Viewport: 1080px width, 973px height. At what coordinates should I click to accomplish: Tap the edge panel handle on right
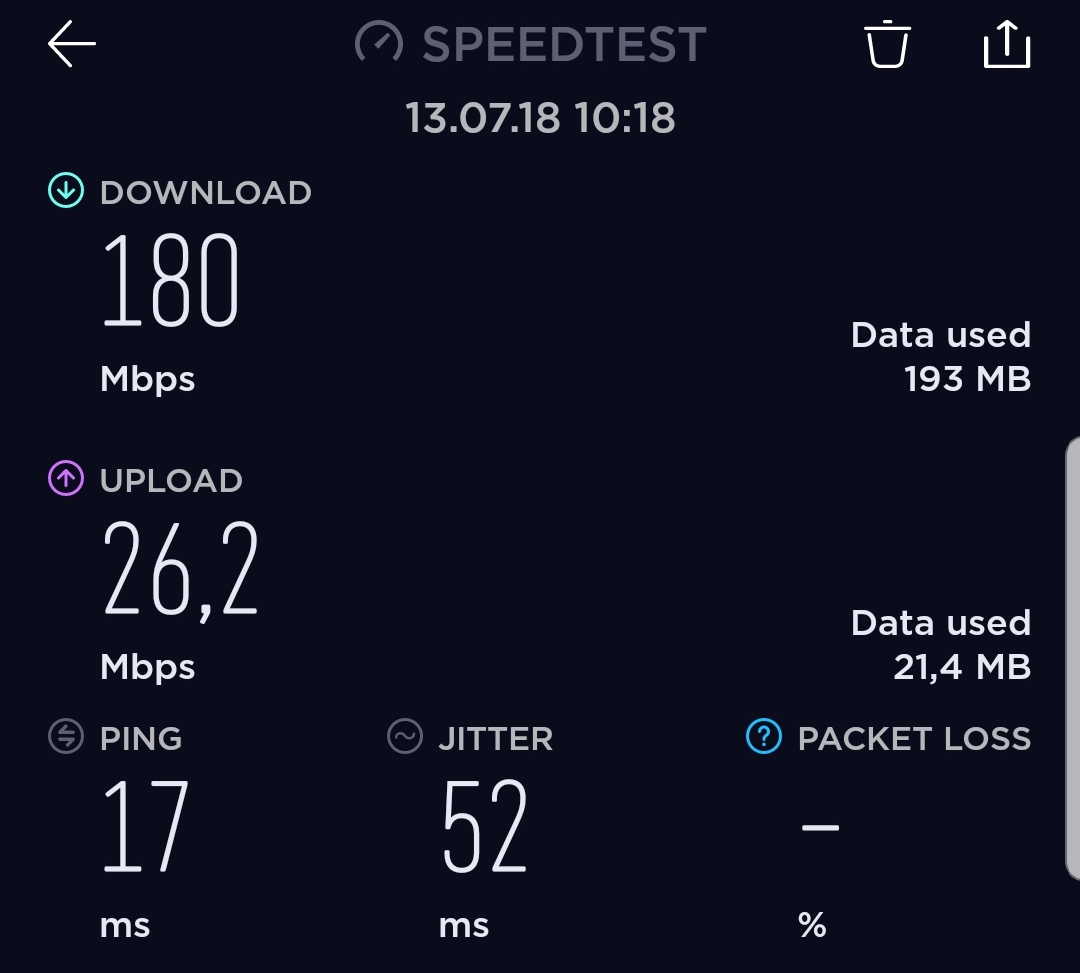click(1073, 658)
